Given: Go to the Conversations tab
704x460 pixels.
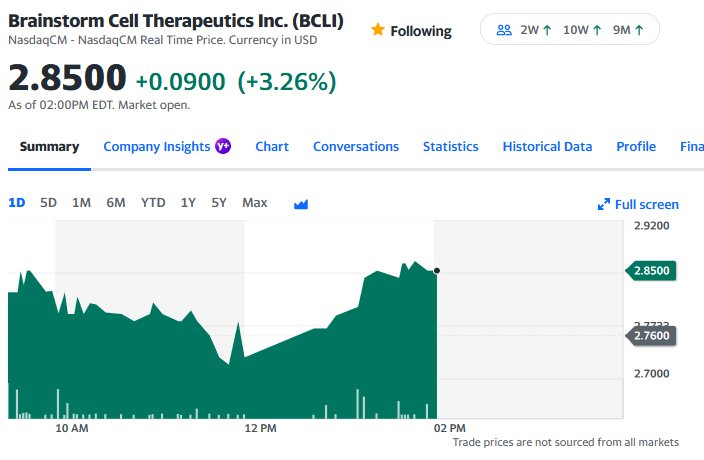Looking at the screenshot, I should [356, 147].
